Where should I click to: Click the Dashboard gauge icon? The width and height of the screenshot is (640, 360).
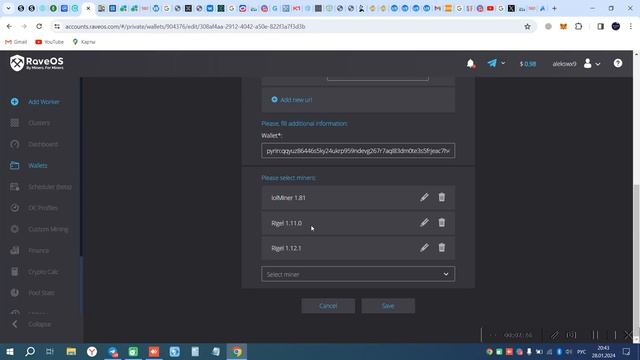[x=15, y=144]
